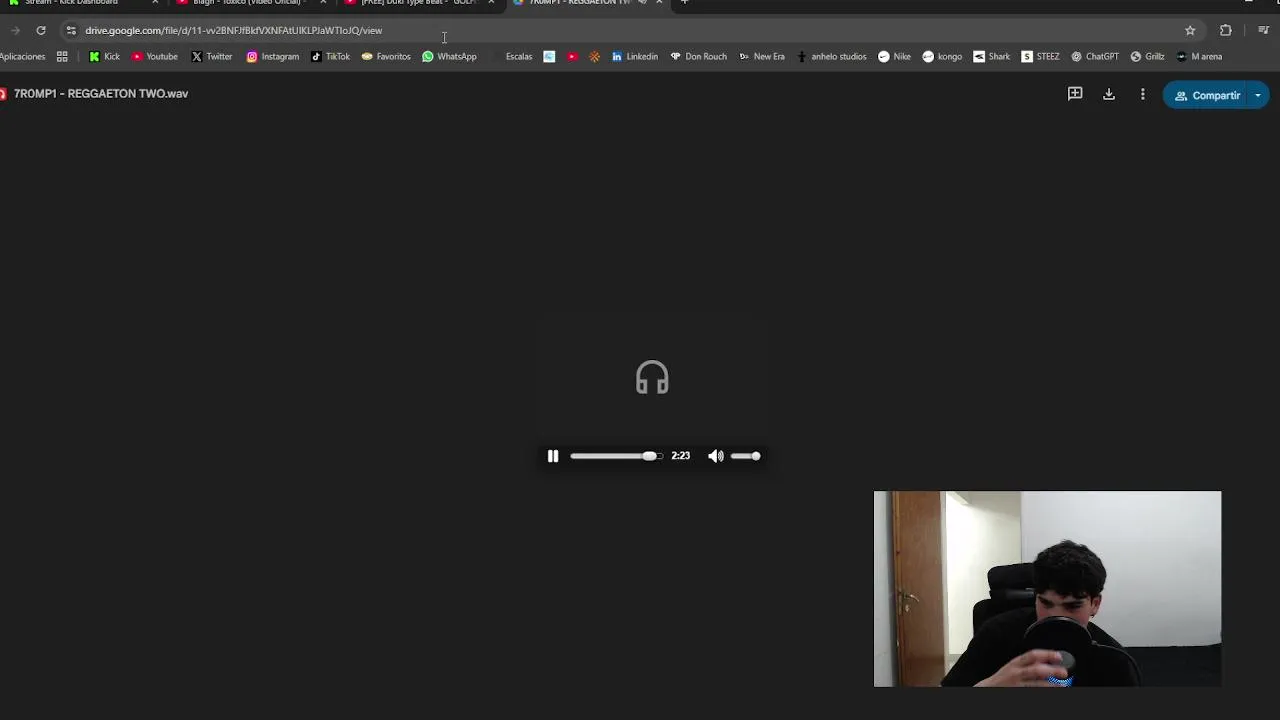Image resolution: width=1280 pixels, height=720 pixels.
Task: Open site information icon in address bar
Action: point(70,30)
